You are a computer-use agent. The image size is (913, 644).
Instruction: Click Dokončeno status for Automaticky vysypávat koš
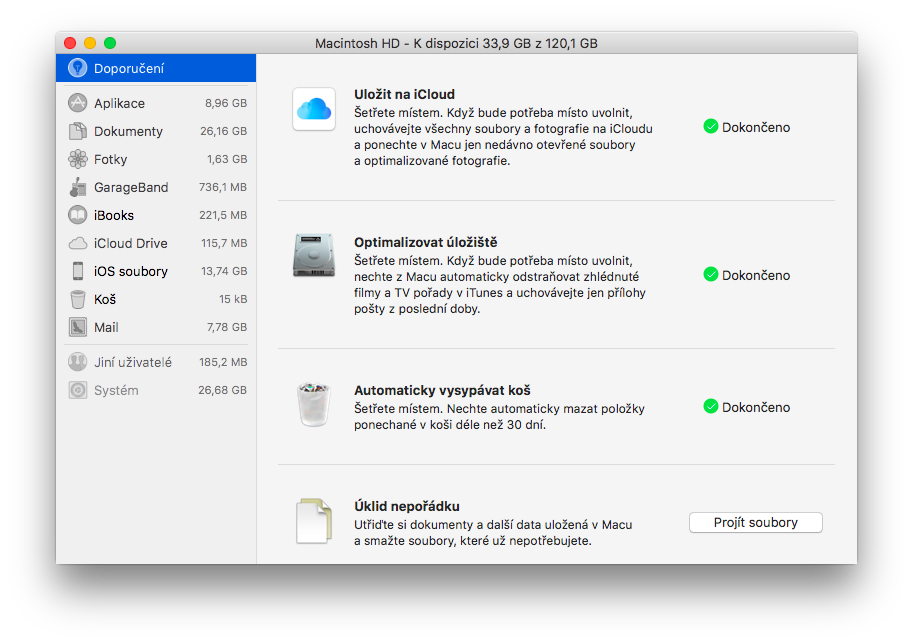coord(755,407)
